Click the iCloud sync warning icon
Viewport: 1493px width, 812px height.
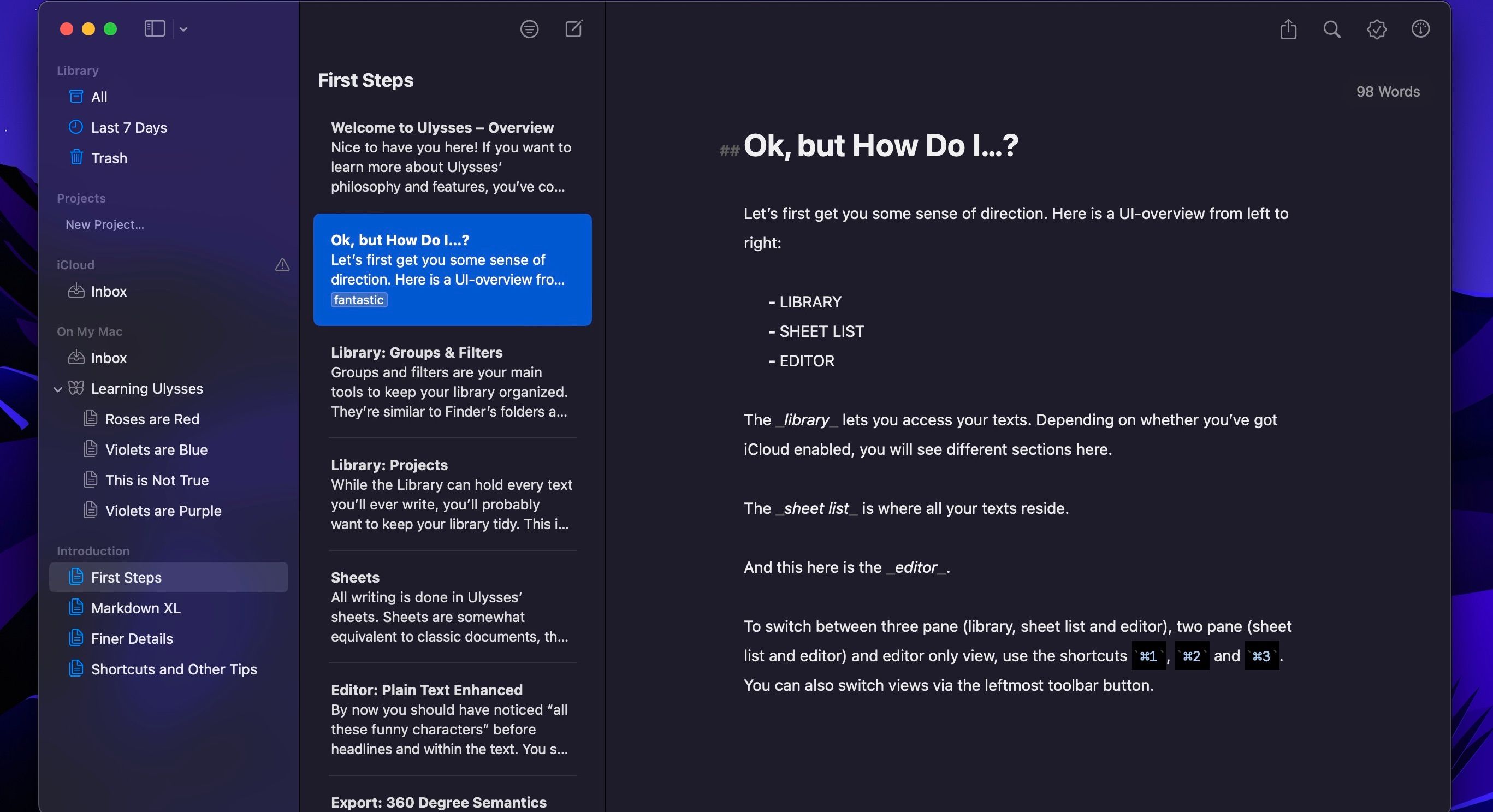click(282, 265)
